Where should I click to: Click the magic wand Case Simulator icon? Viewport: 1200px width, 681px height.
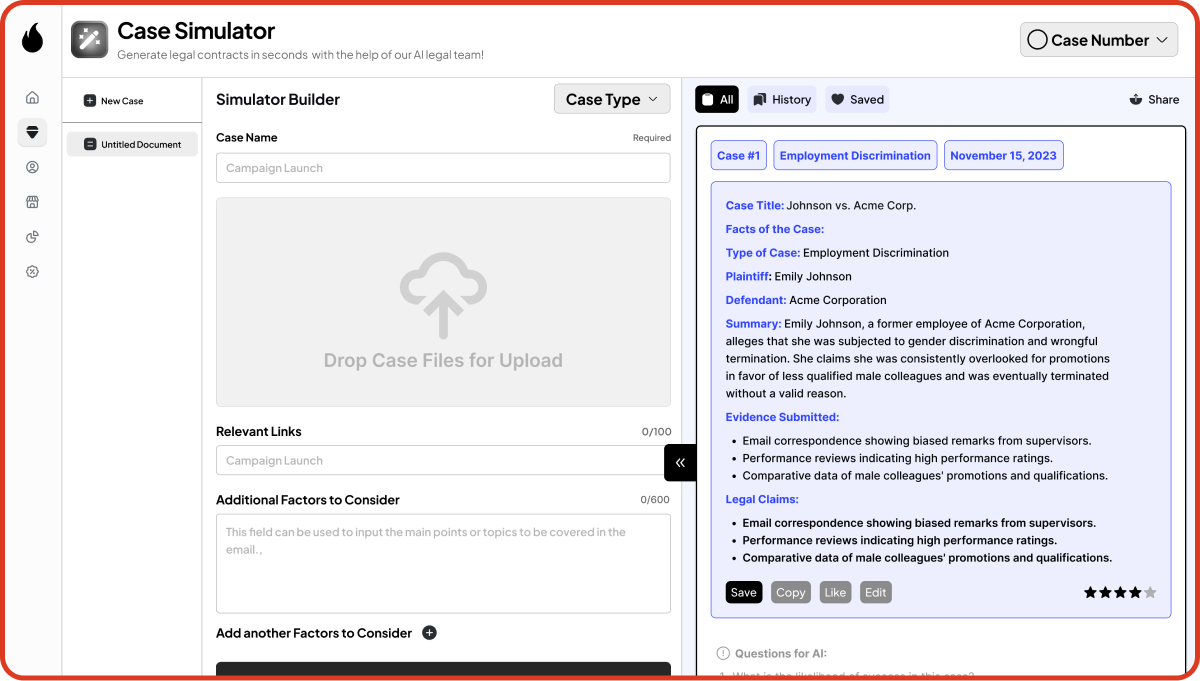tap(90, 40)
